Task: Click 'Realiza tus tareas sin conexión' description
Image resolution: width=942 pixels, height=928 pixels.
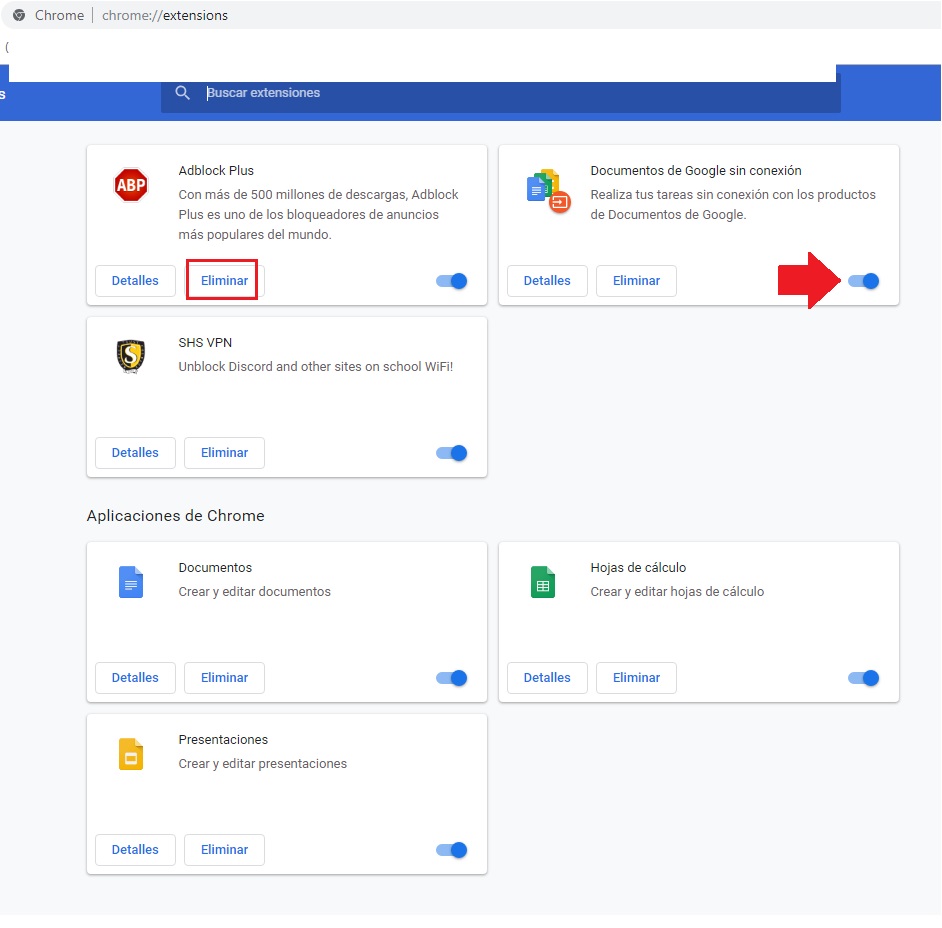Action: (x=733, y=204)
